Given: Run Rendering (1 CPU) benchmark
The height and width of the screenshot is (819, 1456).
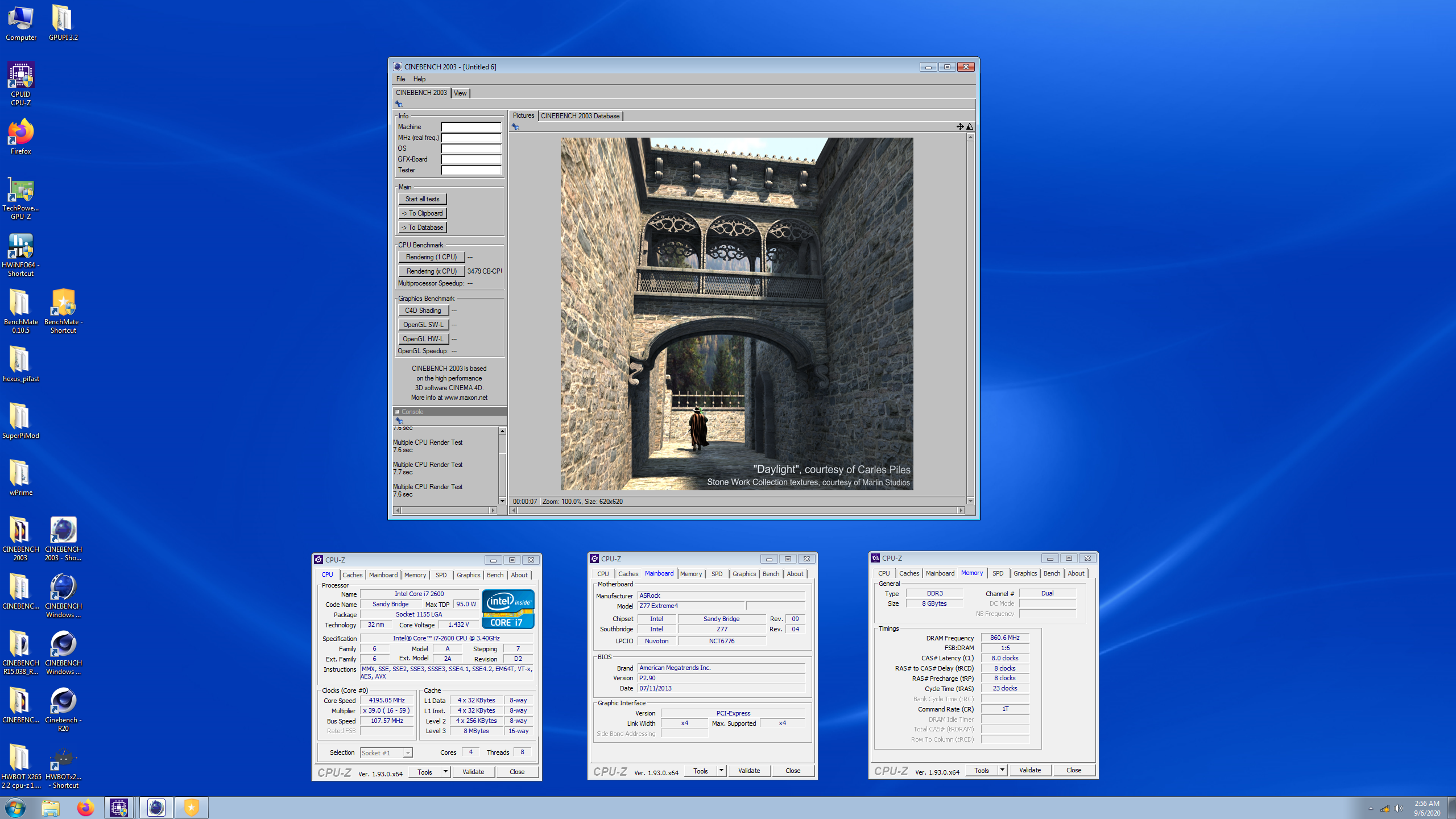Looking at the screenshot, I should pyautogui.click(x=431, y=257).
